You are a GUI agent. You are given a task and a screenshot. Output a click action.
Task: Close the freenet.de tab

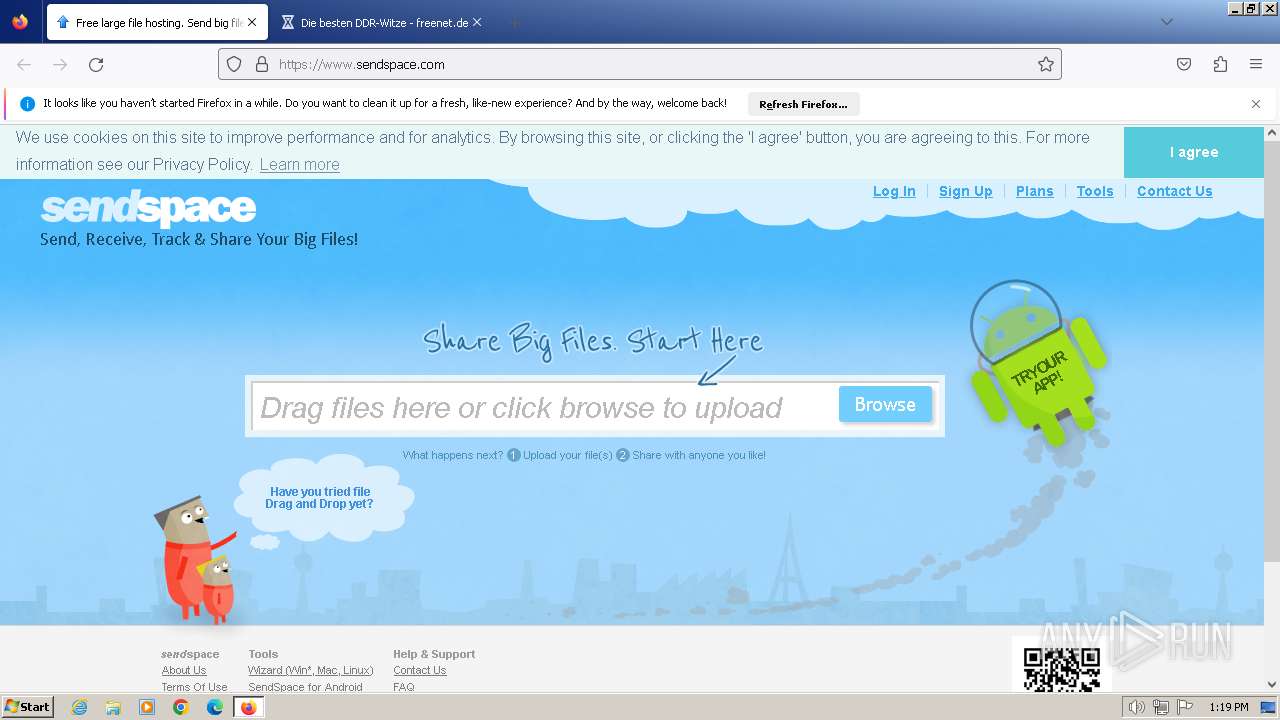[x=477, y=22]
